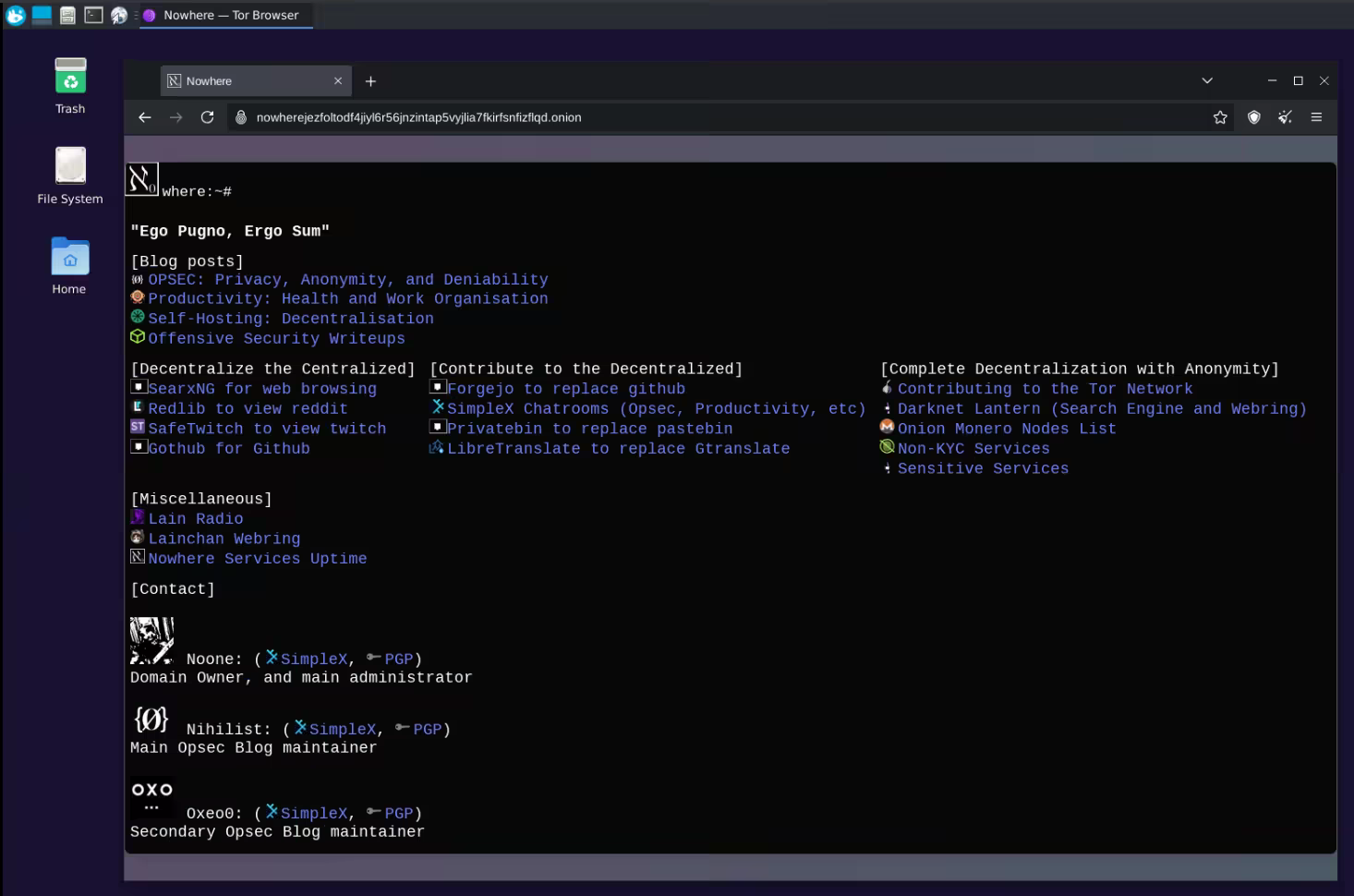The image size is (1354, 896).
Task: Reload the current onion page
Action: coord(207,117)
